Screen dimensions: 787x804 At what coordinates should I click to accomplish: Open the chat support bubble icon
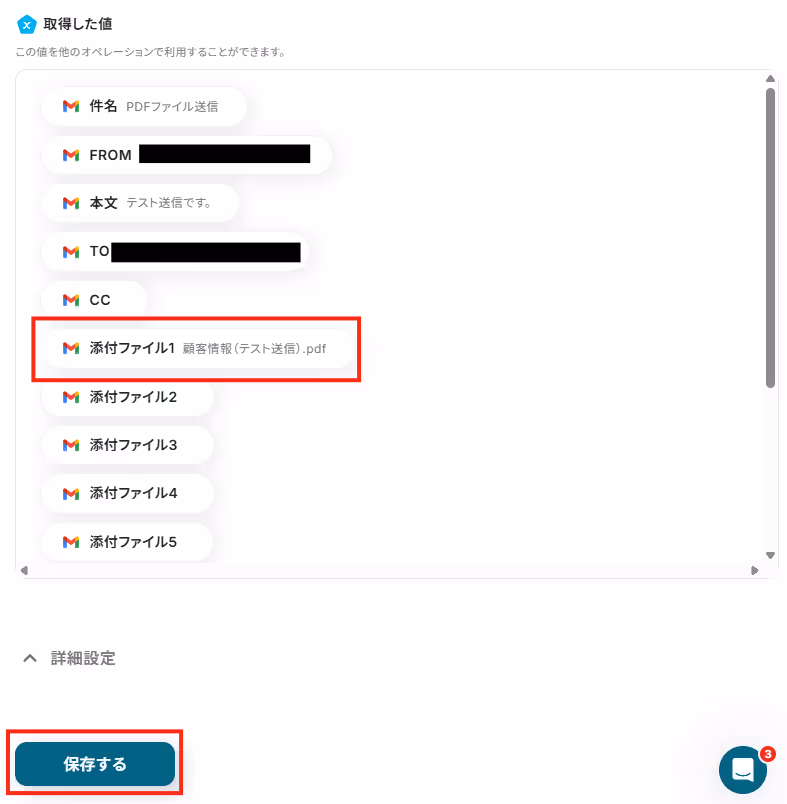(x=743, y=769)
